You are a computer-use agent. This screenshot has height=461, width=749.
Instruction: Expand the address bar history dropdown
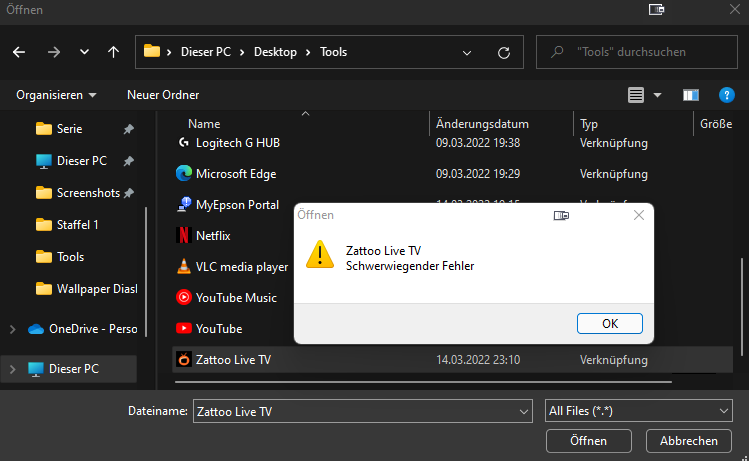(x=467, y=53)
